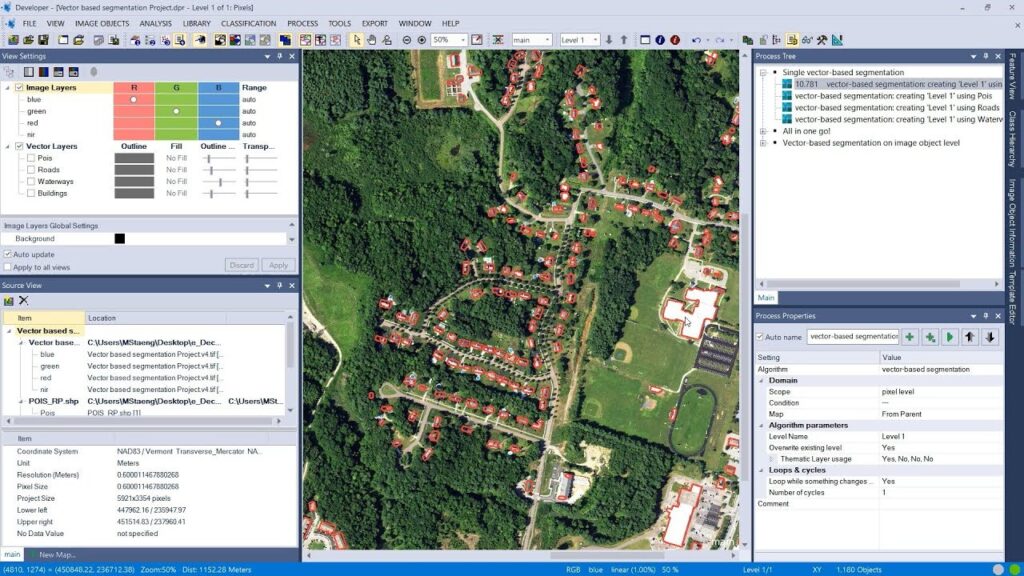Click the red delete icon in Source View
The width and height of the screenshot is (1024, 576).
[x=26, y=300]
